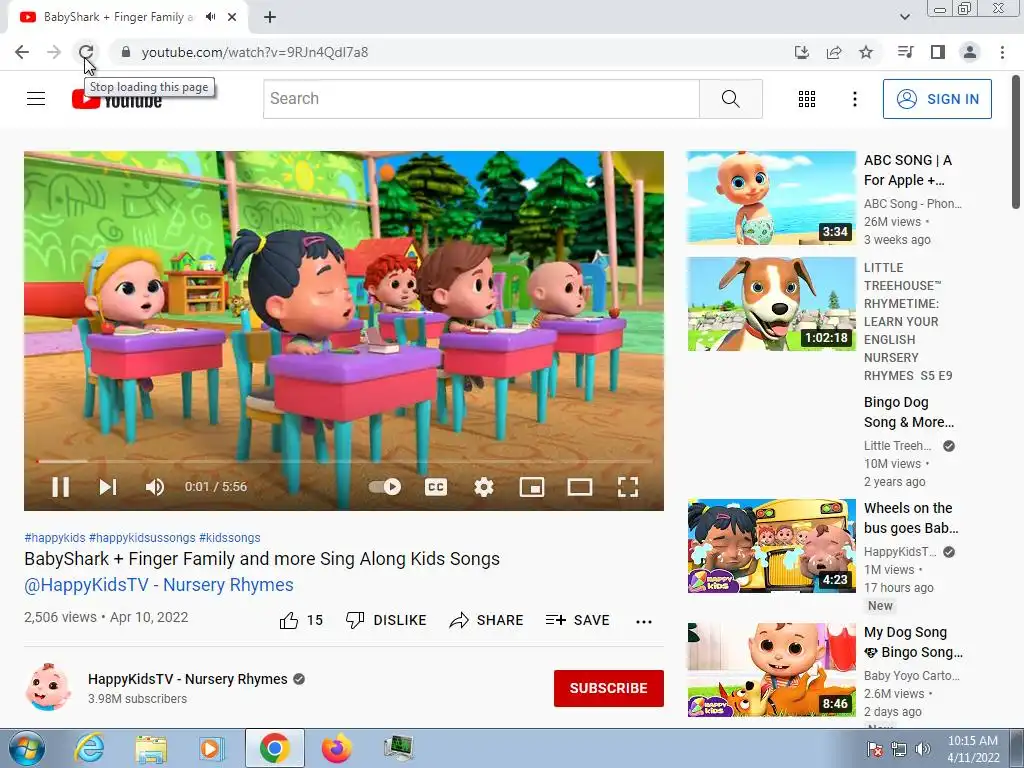Click inside the YouTube search field
This screenshot has width=1024, height=768.
tap(481, 99)
